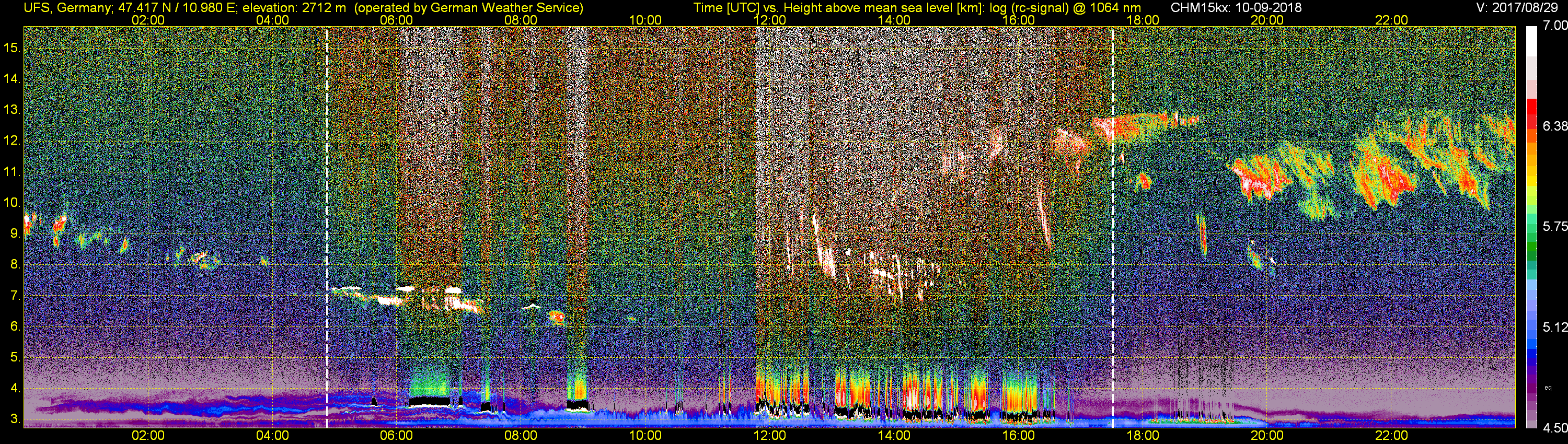
Task: Click the color scale value "5.75"
Action: pyautogui.click(x=1554, y=226)
